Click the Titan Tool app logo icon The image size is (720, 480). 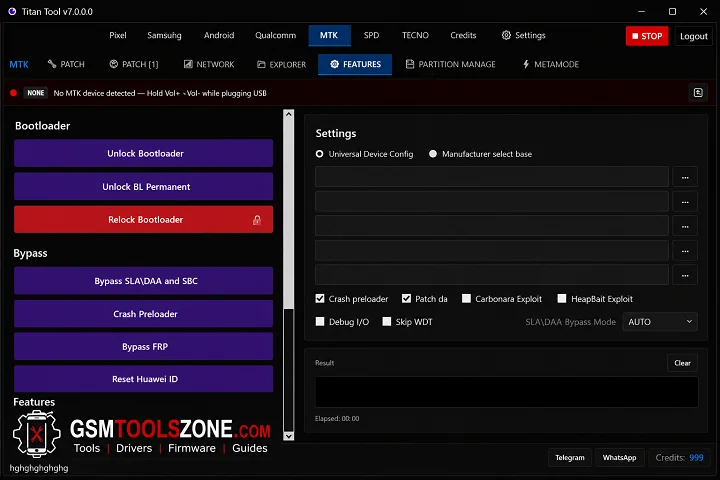[x=12, y=11]
